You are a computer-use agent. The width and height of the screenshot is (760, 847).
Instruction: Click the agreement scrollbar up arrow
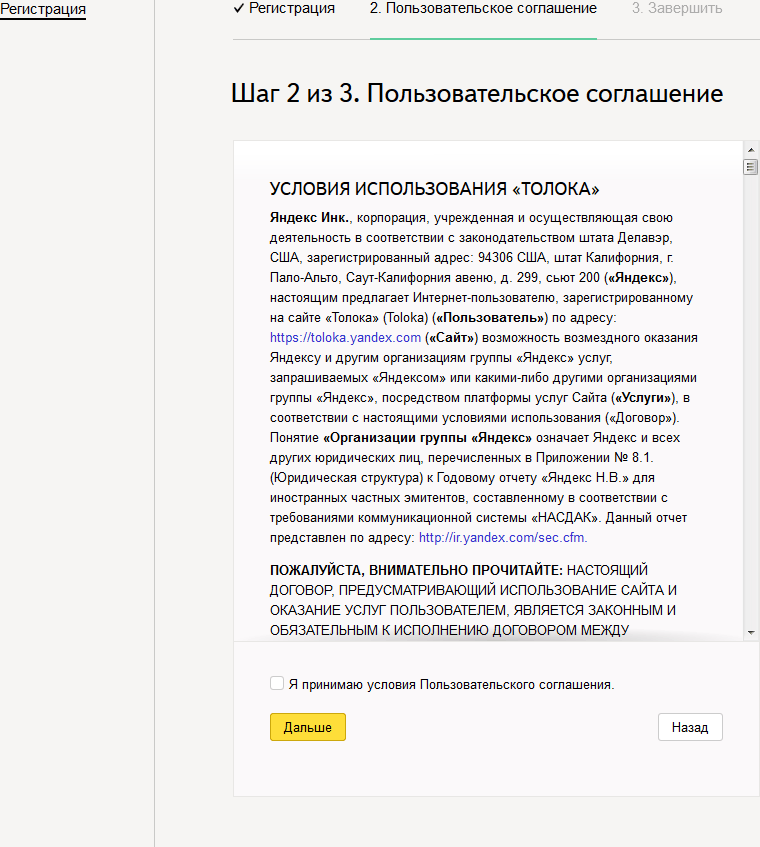(x=751, y=150)
